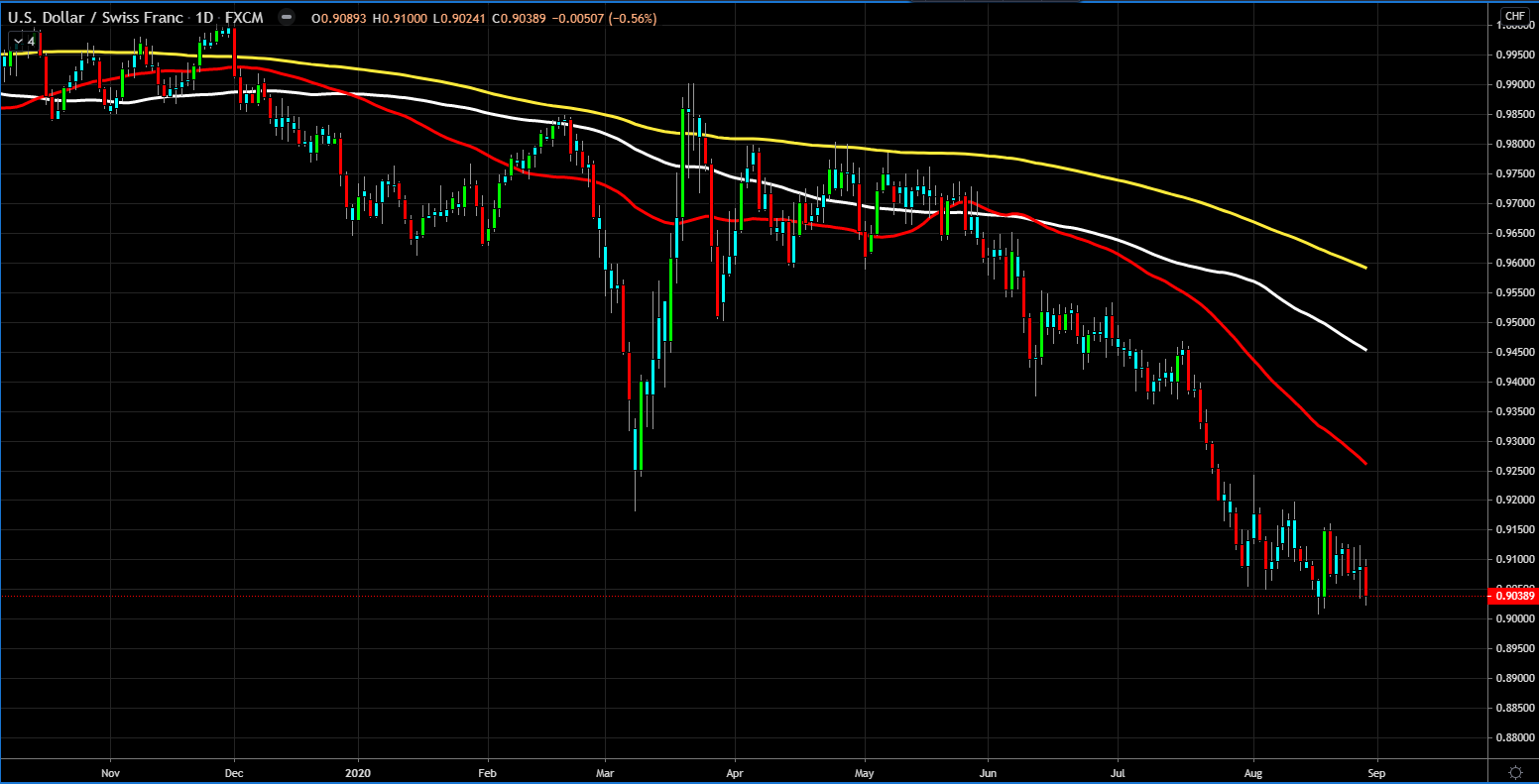The width and height of the screenshot is (1539, 784).
Task: Click the 0.97500 price scale label
Action: tap(1516, 174)
